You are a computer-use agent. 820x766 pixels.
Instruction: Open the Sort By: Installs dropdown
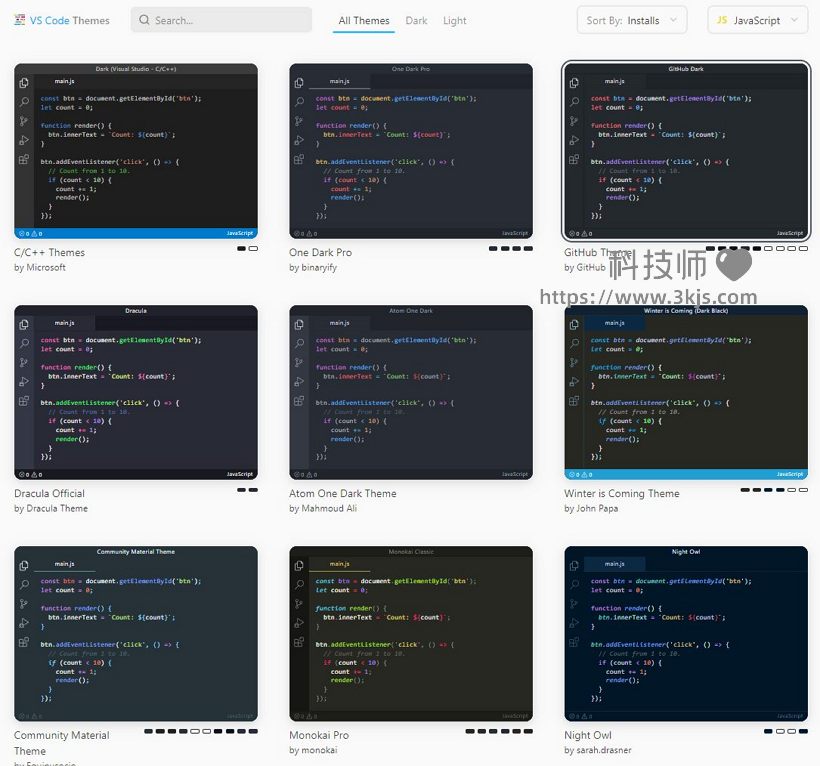[632, 20]
